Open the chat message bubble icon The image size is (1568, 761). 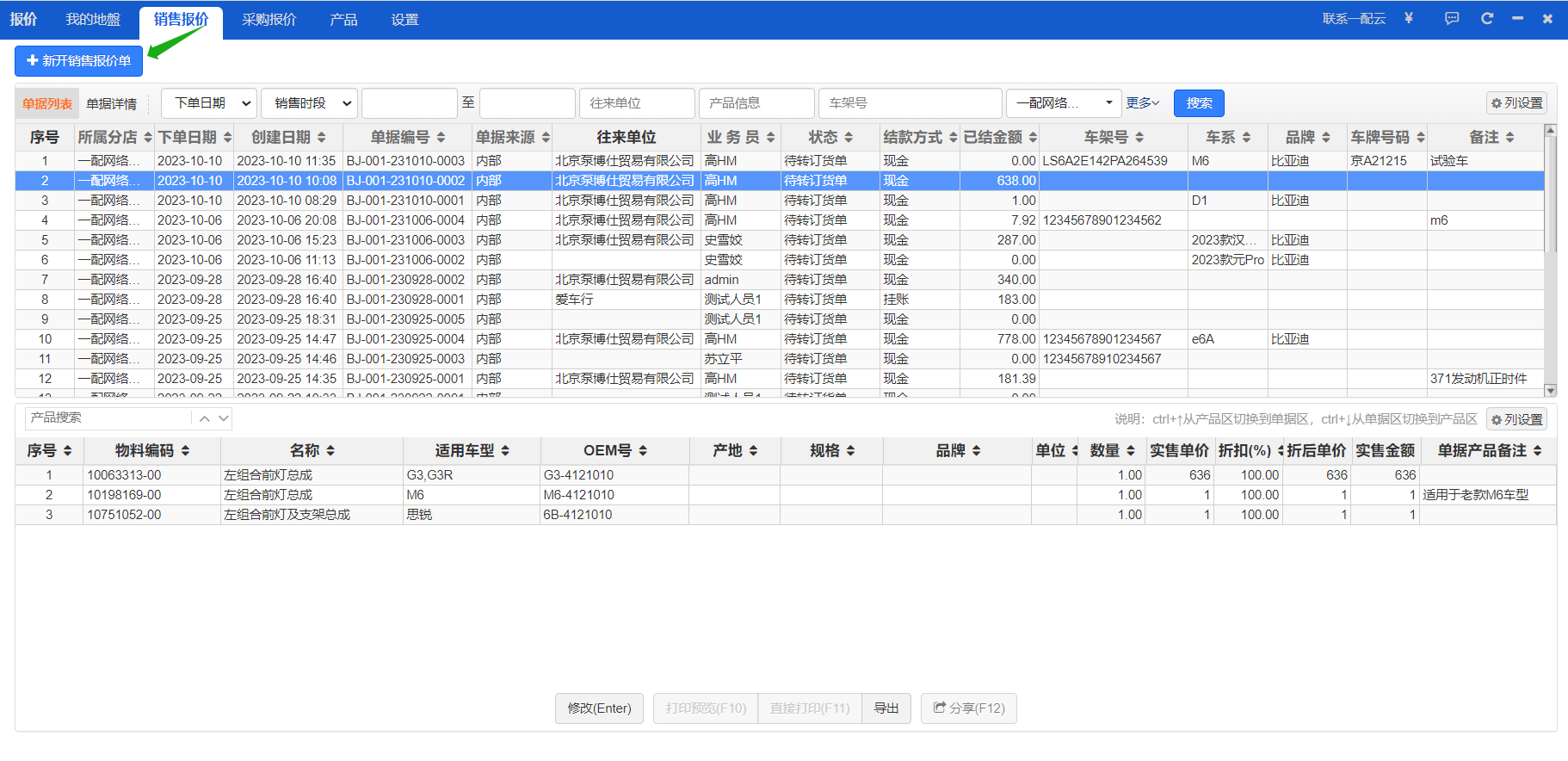pyautogui.click(x=1452, y=18)
